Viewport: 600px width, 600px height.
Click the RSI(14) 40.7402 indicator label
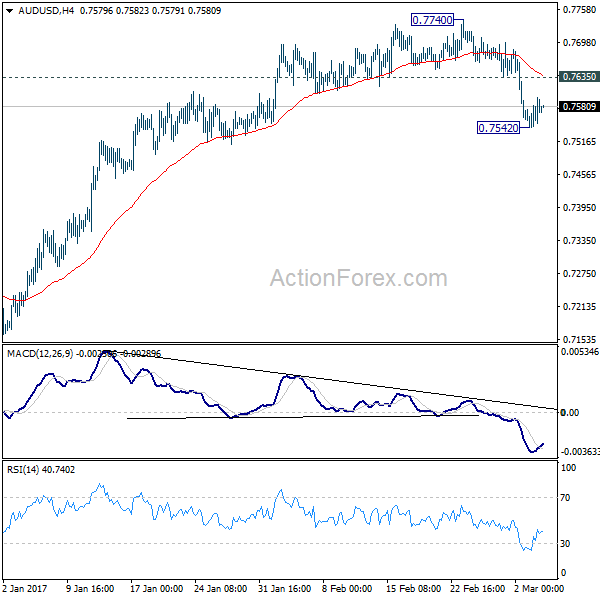[41, 470]
